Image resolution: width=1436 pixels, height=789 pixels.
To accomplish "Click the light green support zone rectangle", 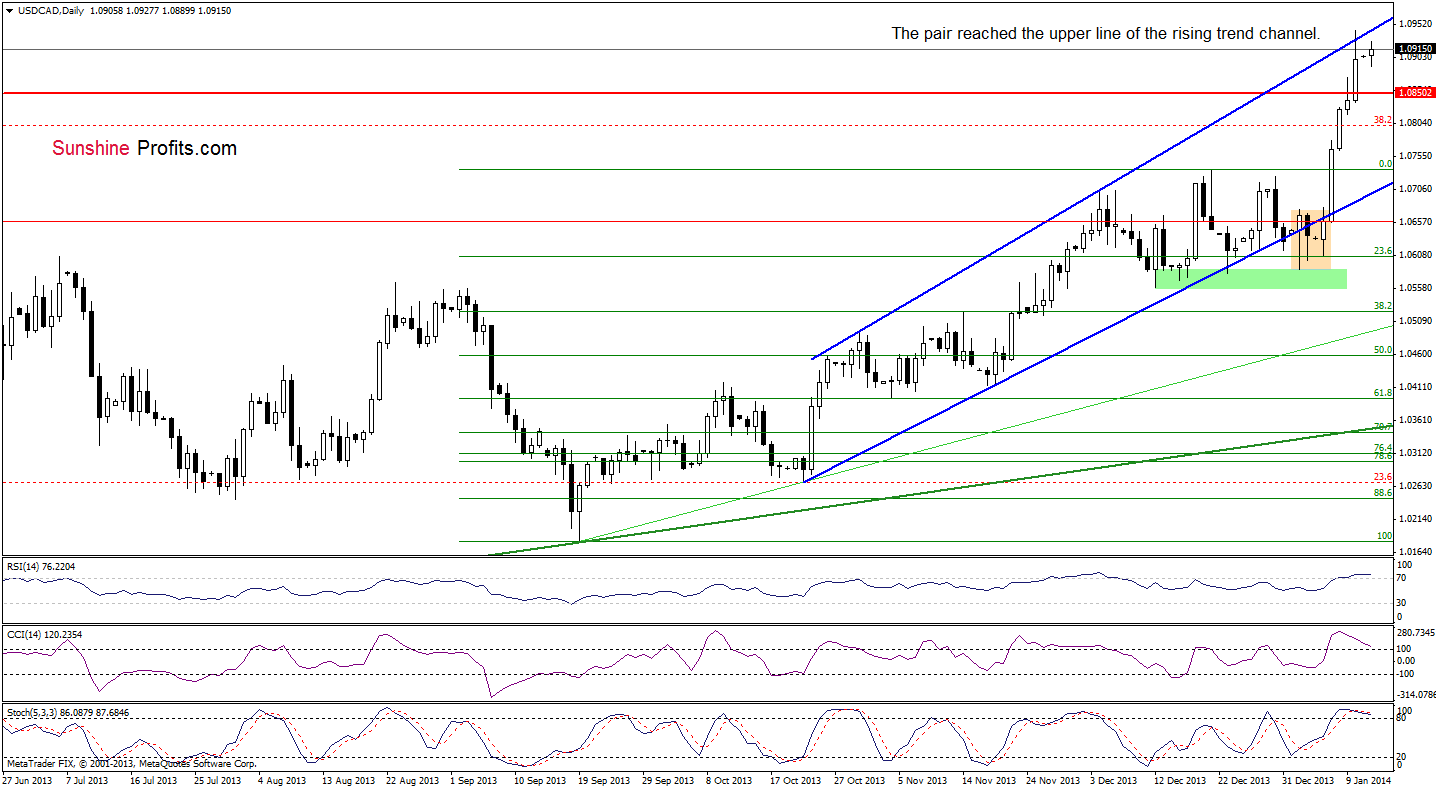I will [x=1250, y=279].
